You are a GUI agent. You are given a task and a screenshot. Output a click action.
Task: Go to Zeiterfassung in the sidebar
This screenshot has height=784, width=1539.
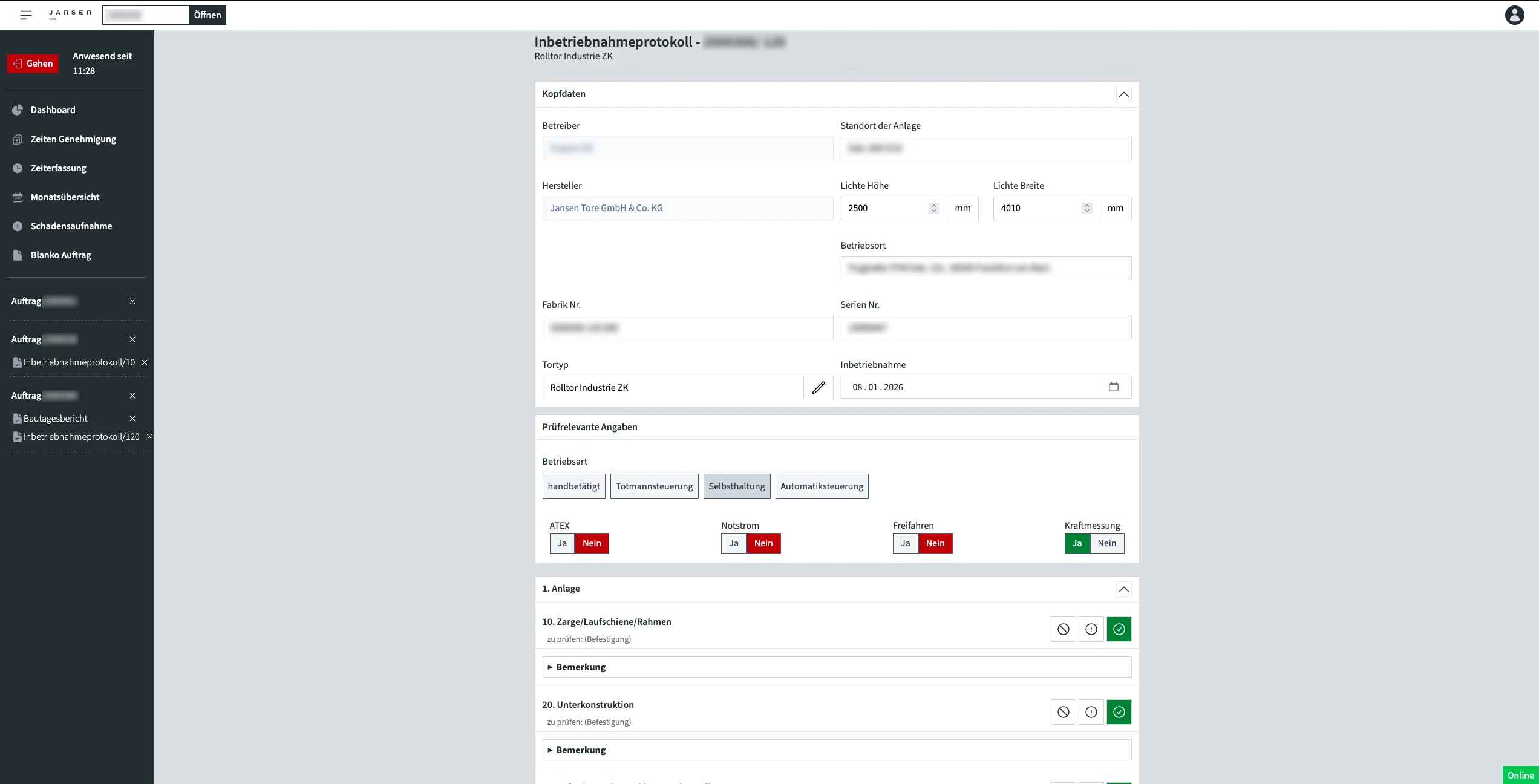pos(58,168)
